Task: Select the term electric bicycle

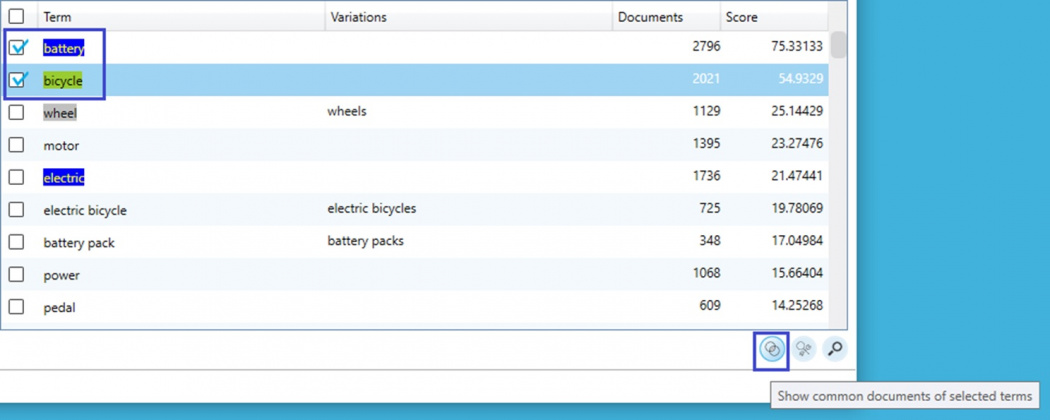Action: click(x=85, y=210)
